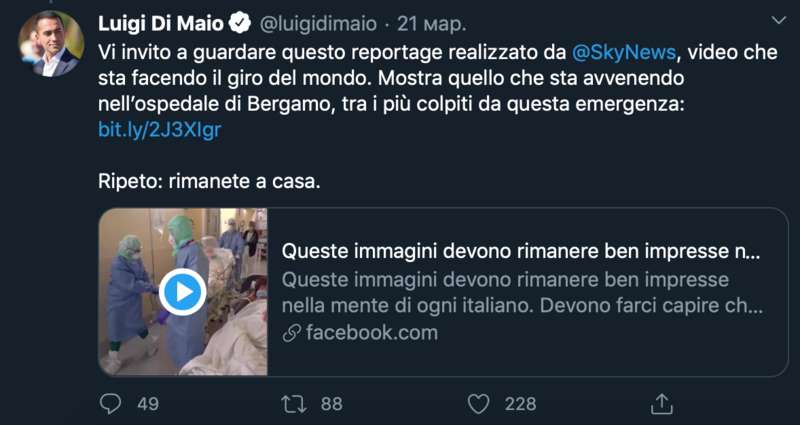Click the facebook.com source label
The height and width of the screenshot is (425, 800).
(372, 333)
